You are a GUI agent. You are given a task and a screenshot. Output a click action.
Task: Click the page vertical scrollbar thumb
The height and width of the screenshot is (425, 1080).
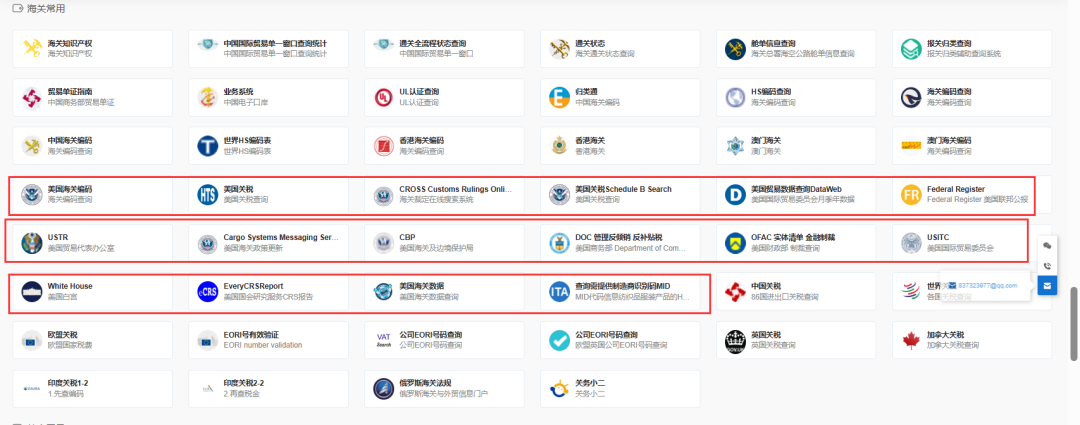(x=1073, y=323)
